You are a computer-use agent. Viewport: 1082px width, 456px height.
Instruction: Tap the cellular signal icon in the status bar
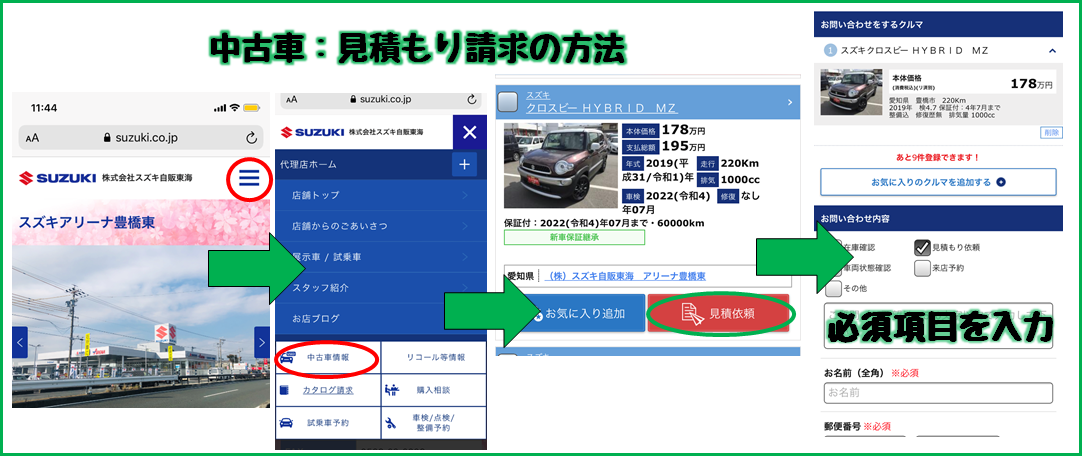(220, 108)
